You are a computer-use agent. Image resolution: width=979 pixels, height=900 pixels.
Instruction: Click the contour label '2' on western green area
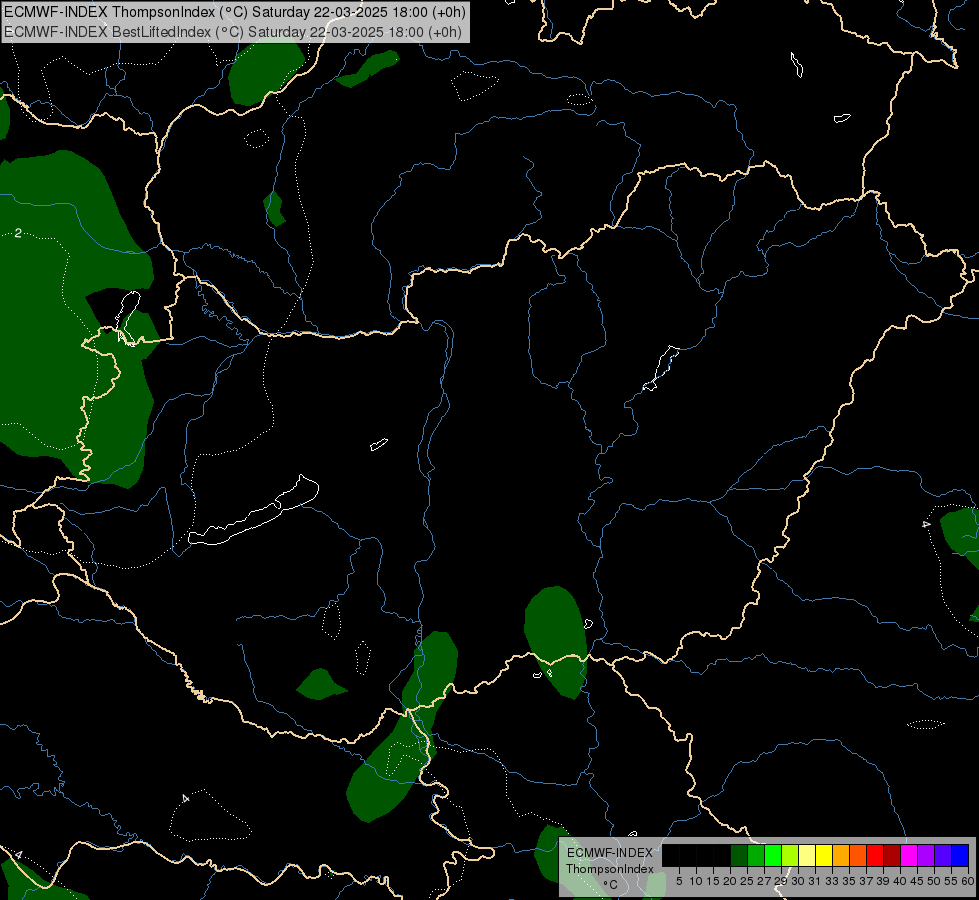click(x=18, y=233)
